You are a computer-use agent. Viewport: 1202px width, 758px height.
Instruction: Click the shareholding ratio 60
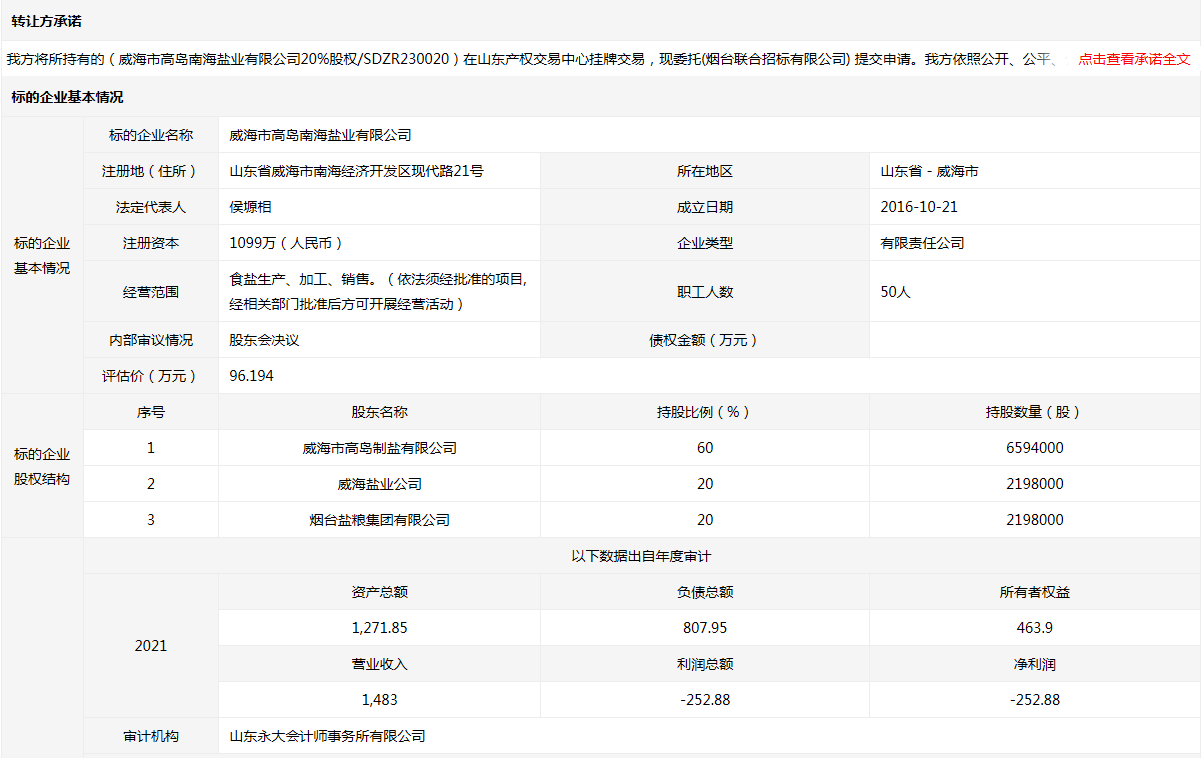[x=705, y=448]
